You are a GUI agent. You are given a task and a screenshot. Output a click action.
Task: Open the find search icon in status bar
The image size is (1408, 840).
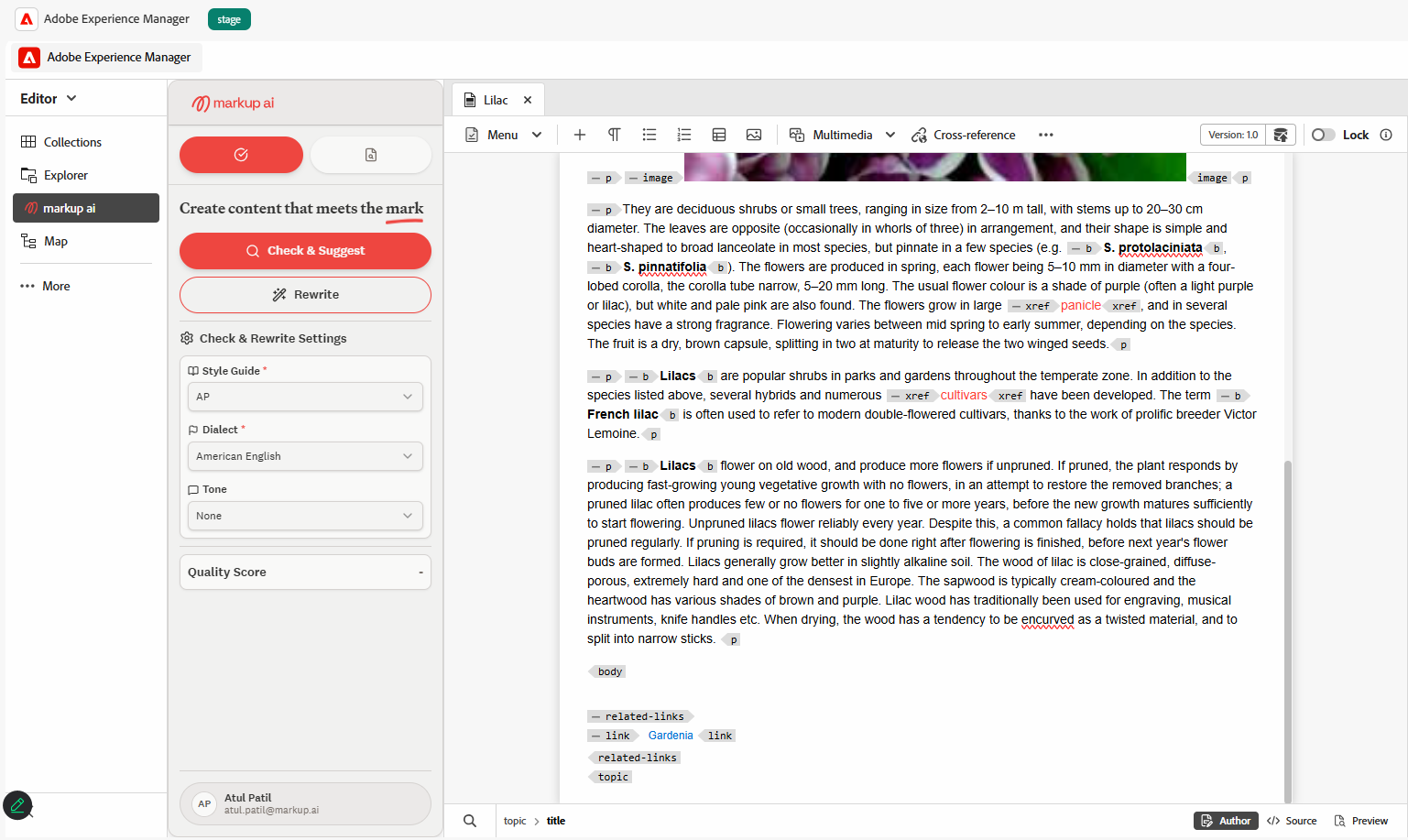470,821
